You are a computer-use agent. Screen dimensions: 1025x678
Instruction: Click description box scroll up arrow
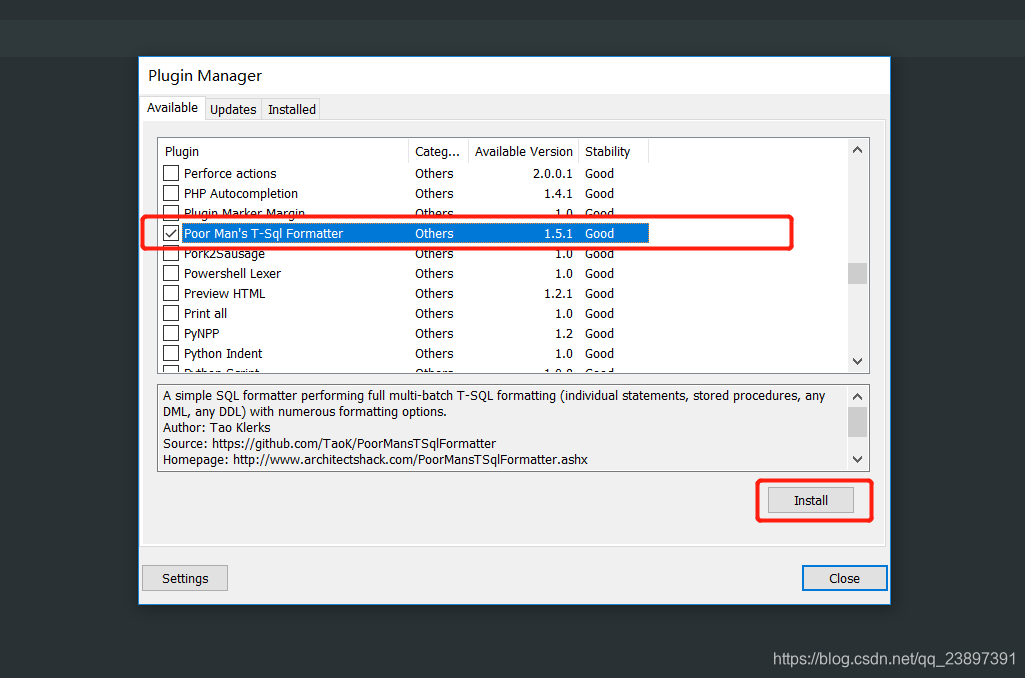tap(858, 396)
